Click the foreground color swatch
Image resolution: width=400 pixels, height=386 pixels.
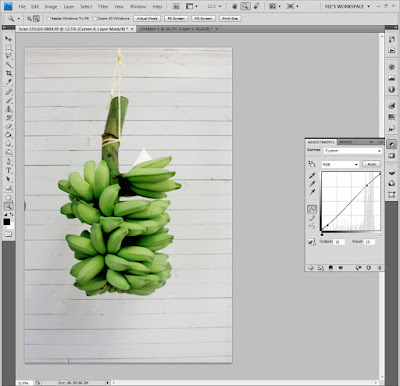tap(6, 222)
